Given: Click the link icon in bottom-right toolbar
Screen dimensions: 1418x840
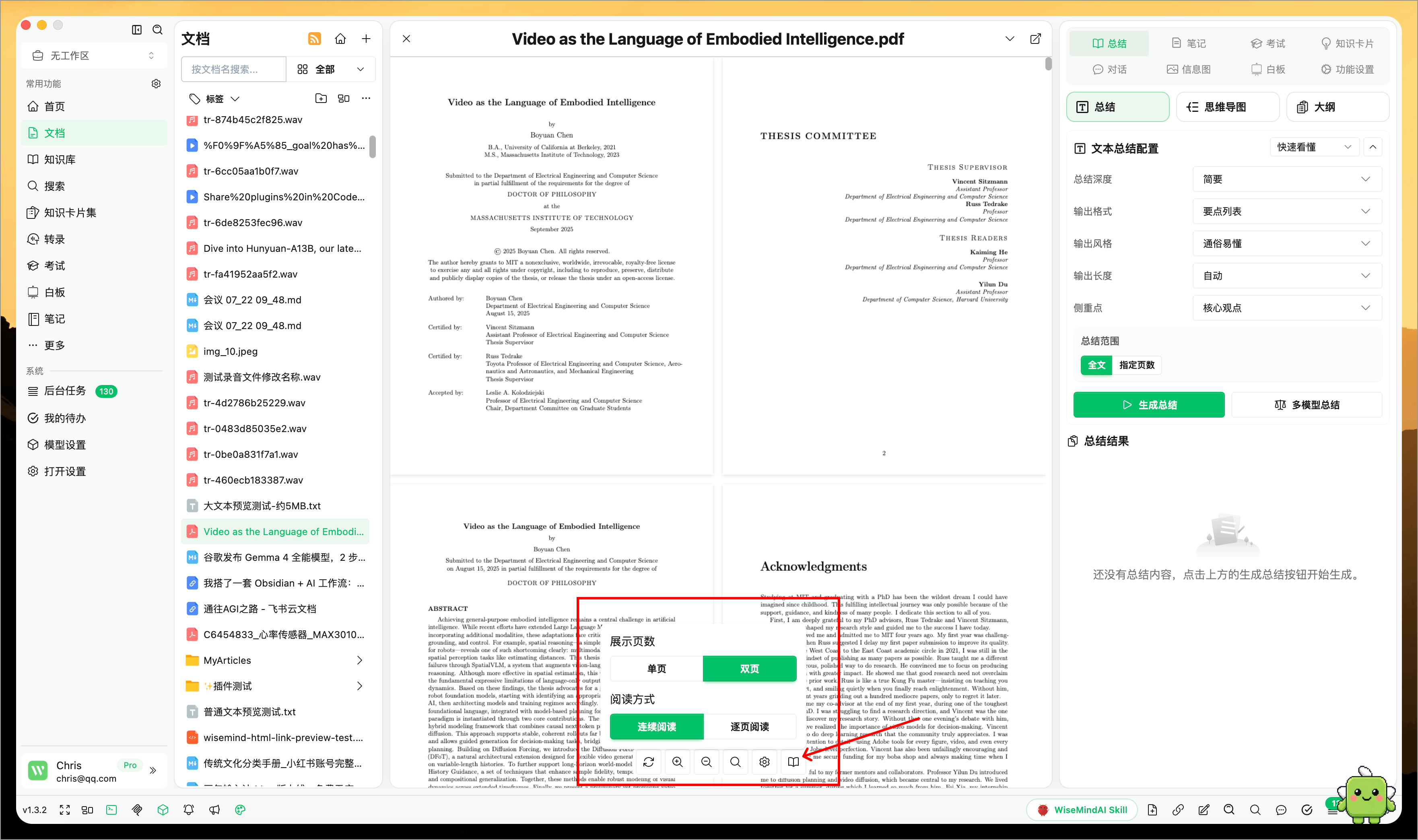Looking at the screenshot, I should 1178,810.
